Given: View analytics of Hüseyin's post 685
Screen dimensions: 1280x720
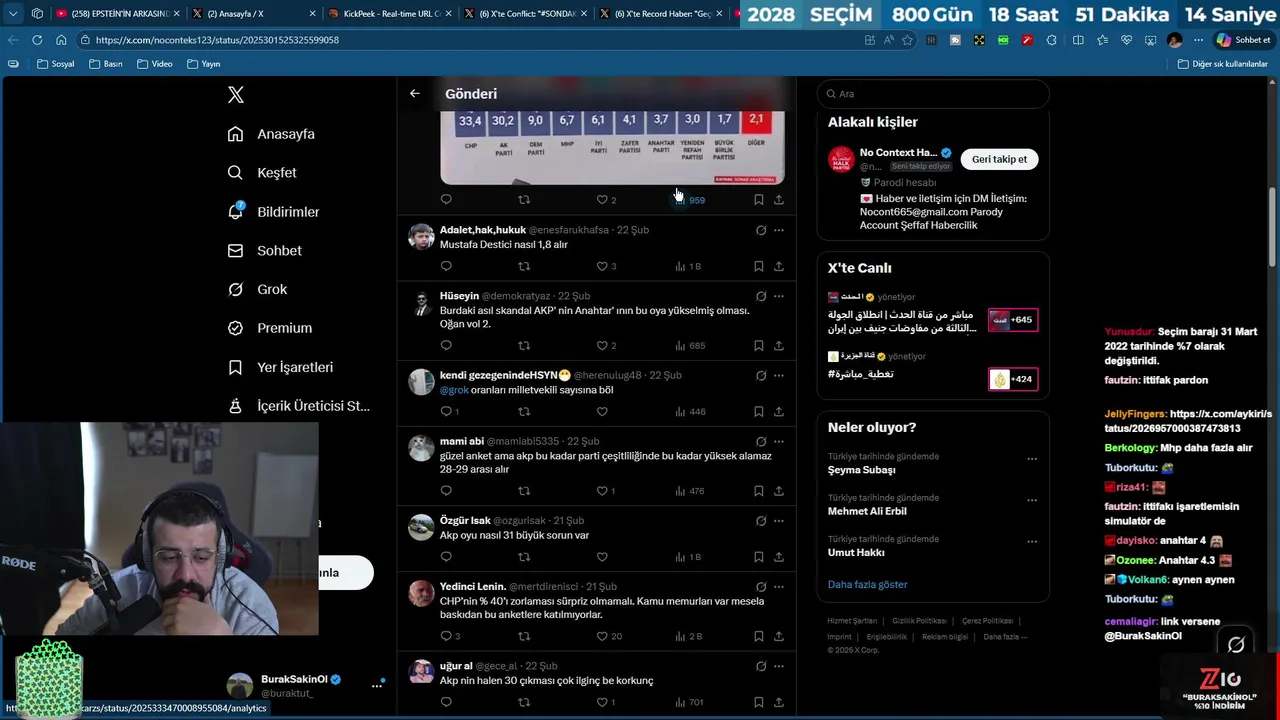Looking at the screenshot, I should (690, 346).
